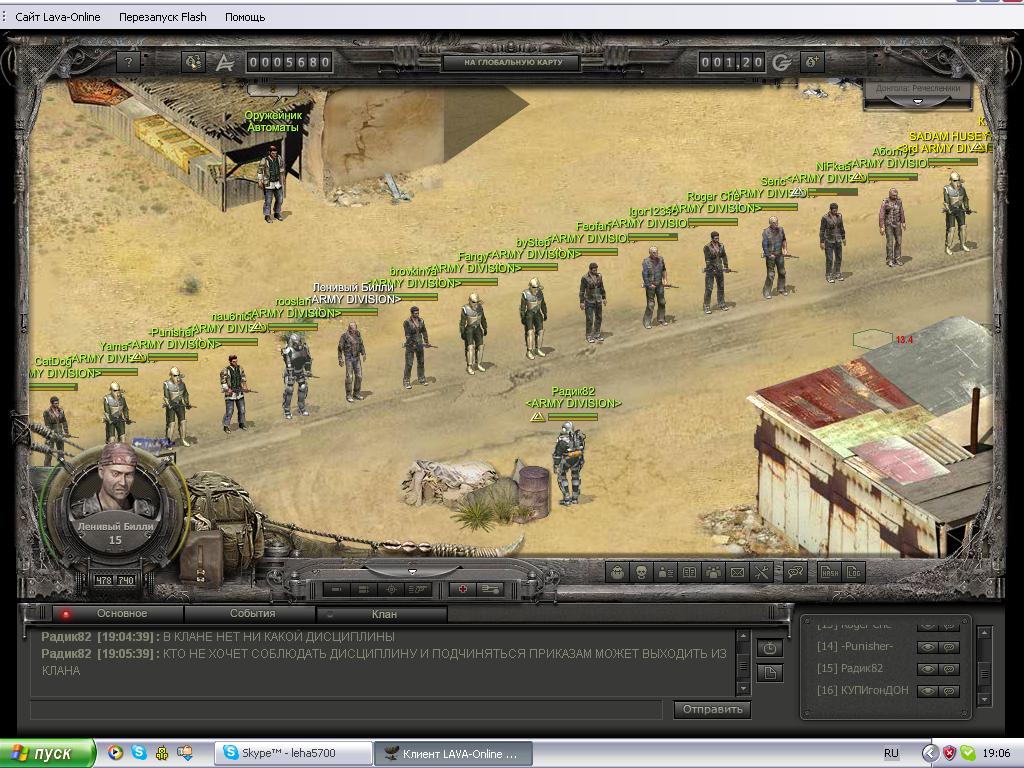The image size is (1024, 768).
Task: Toggle eye icon for Радик82 in player list
Action: (x=927, y=669)
